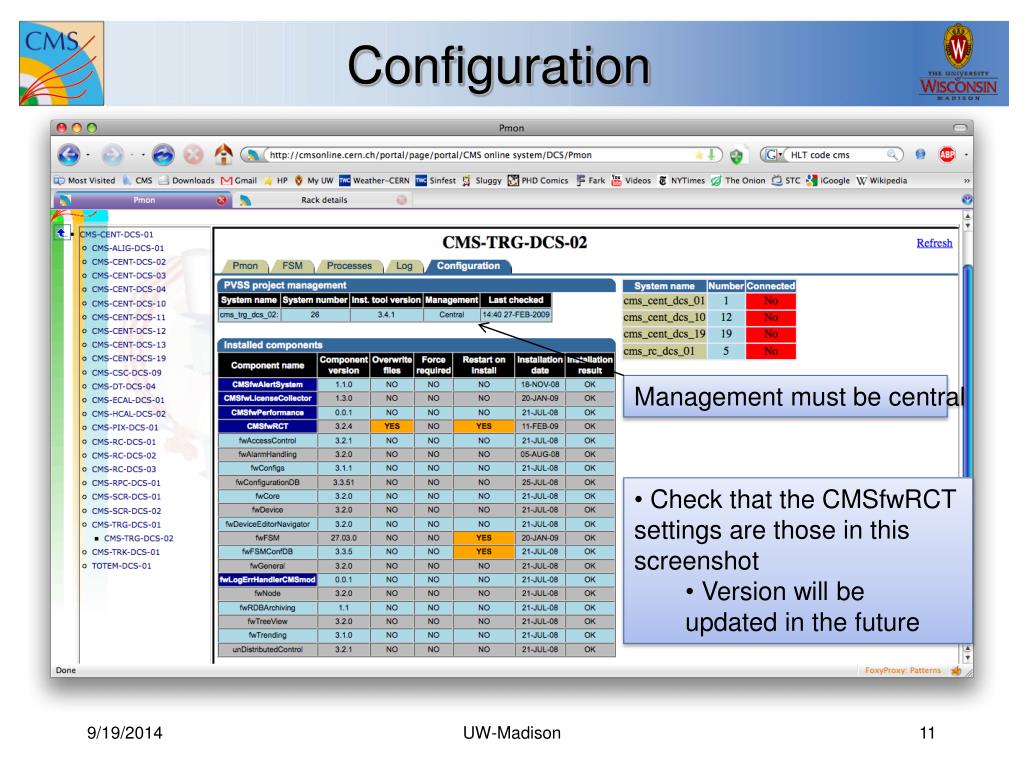The width and height of the screenshot is (1024, 768).
Task: Select CMS-CENT-DCS-01 in node tree
Action: [x=117, y=234]
